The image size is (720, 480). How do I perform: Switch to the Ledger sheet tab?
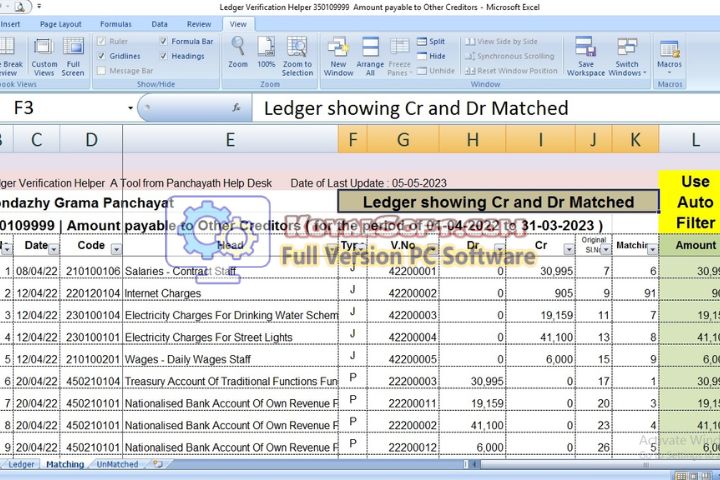click(21, 464)
